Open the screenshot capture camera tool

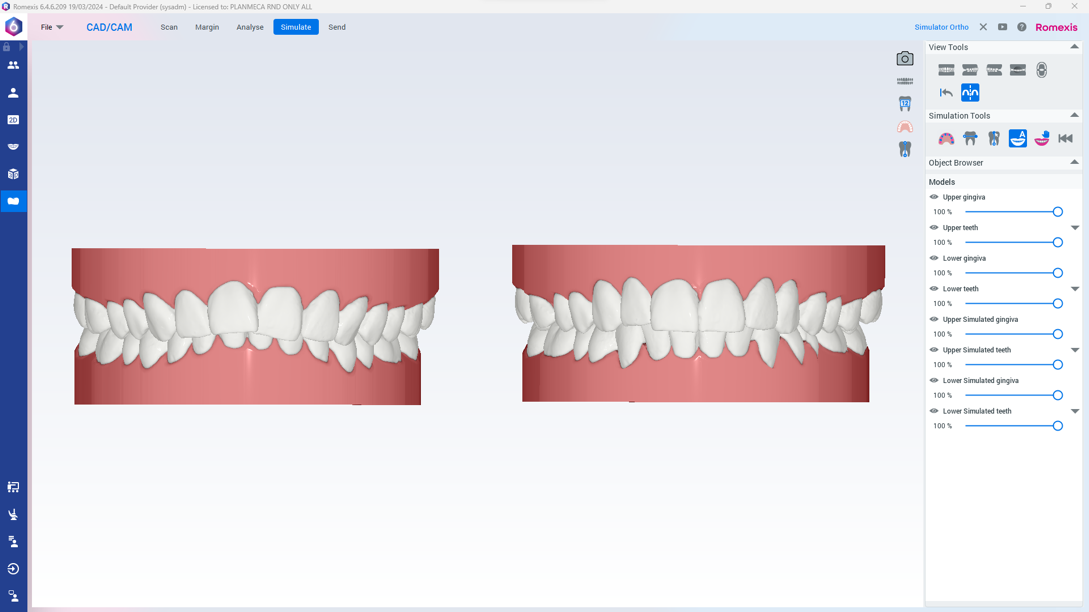pyautogui.click(x=904, y=59)
